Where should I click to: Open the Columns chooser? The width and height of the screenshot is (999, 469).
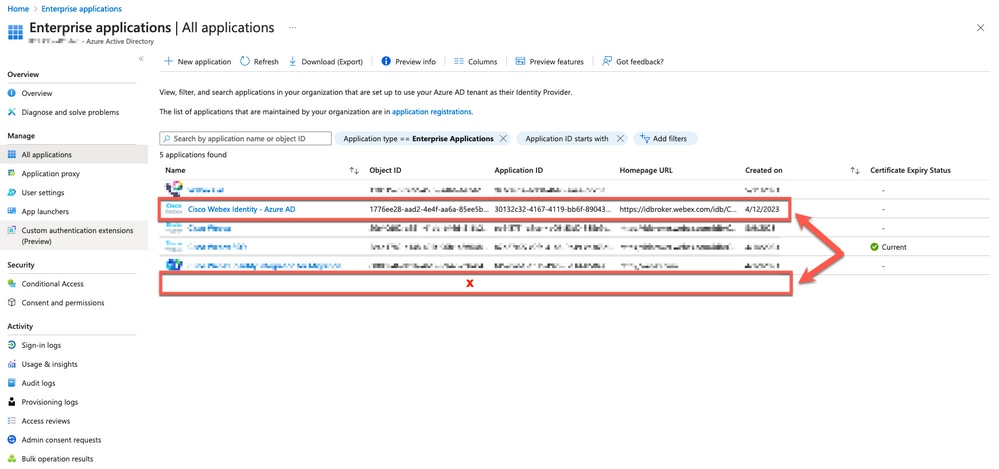[x=475, y=62]
